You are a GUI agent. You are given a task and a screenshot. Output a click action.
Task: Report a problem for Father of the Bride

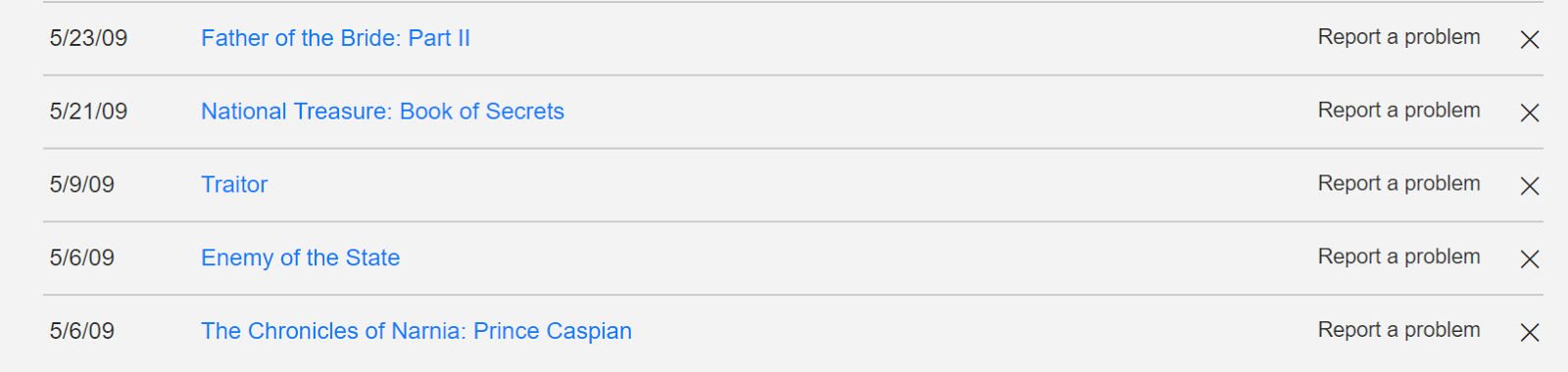[x=1398, y=37]
